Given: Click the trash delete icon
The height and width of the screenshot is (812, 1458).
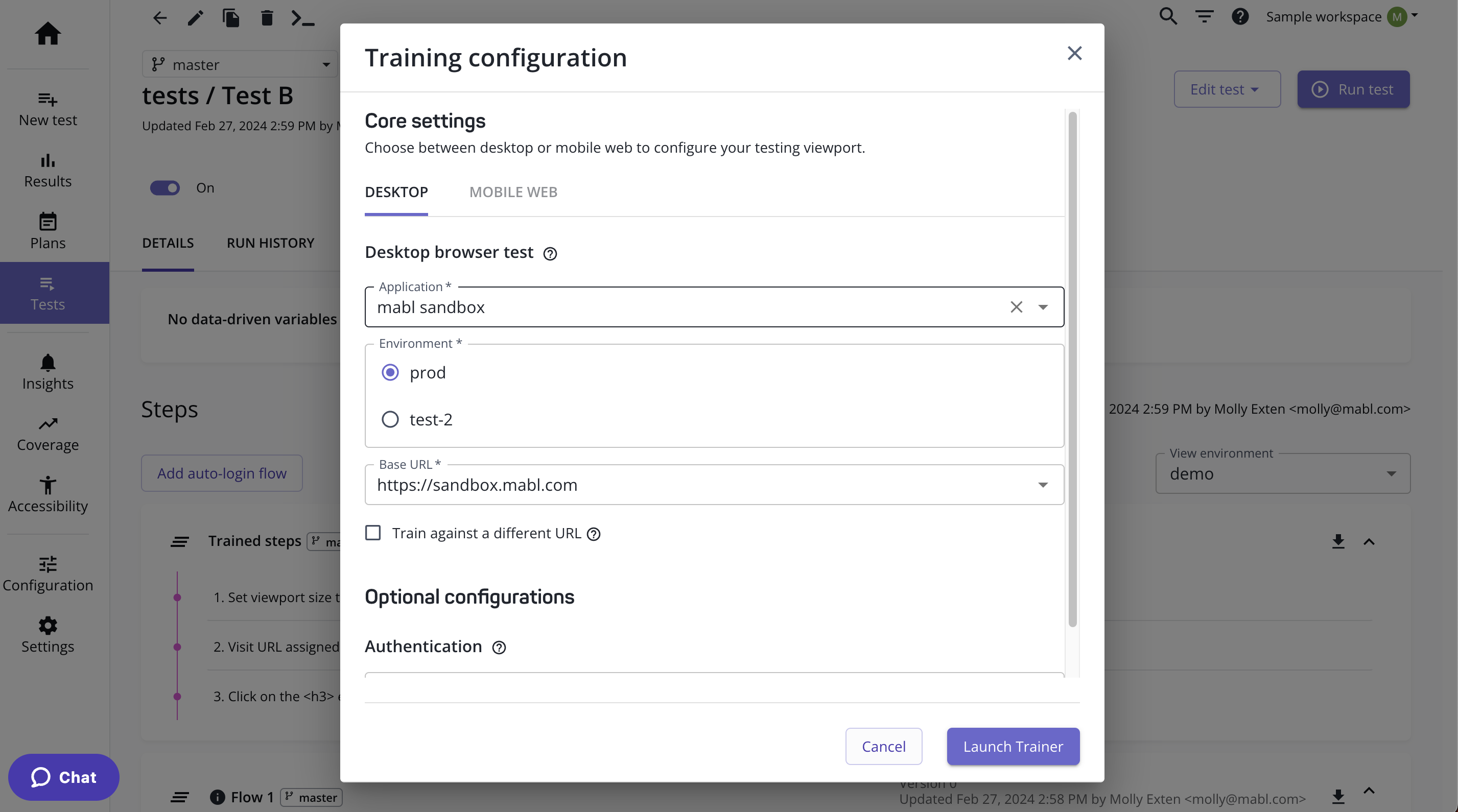Looking at the screenshot, I should (267, 18).
